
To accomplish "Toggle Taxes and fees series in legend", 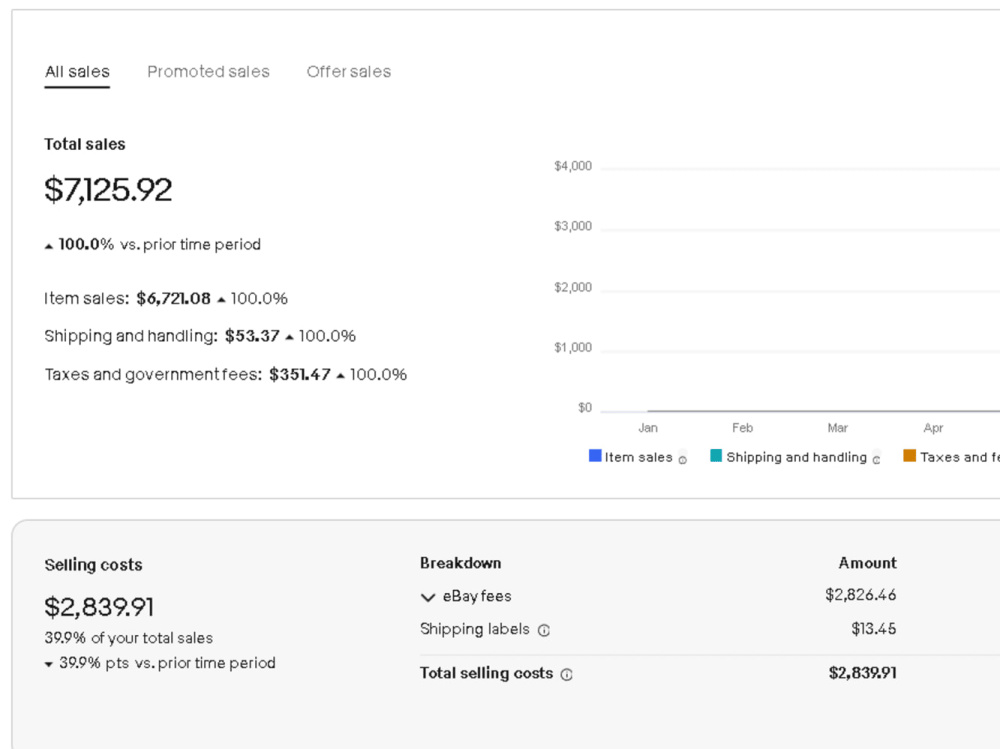I will pyautogui.click(x=951, y=457).
